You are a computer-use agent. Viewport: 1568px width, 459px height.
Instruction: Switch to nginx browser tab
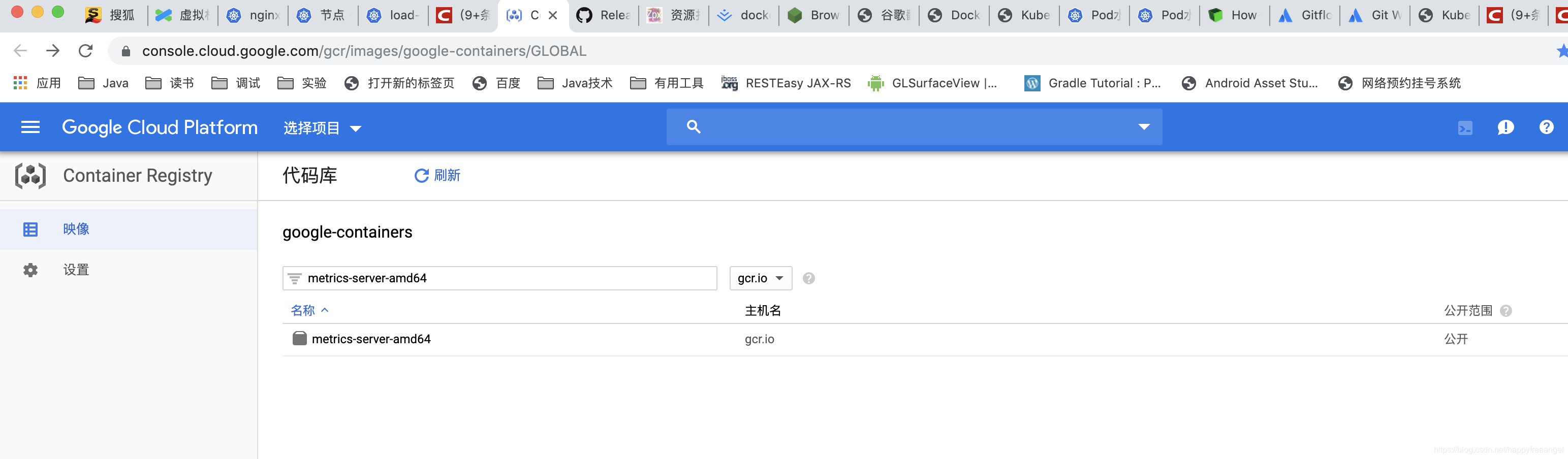pyautogui.click(x=253, y=15)
